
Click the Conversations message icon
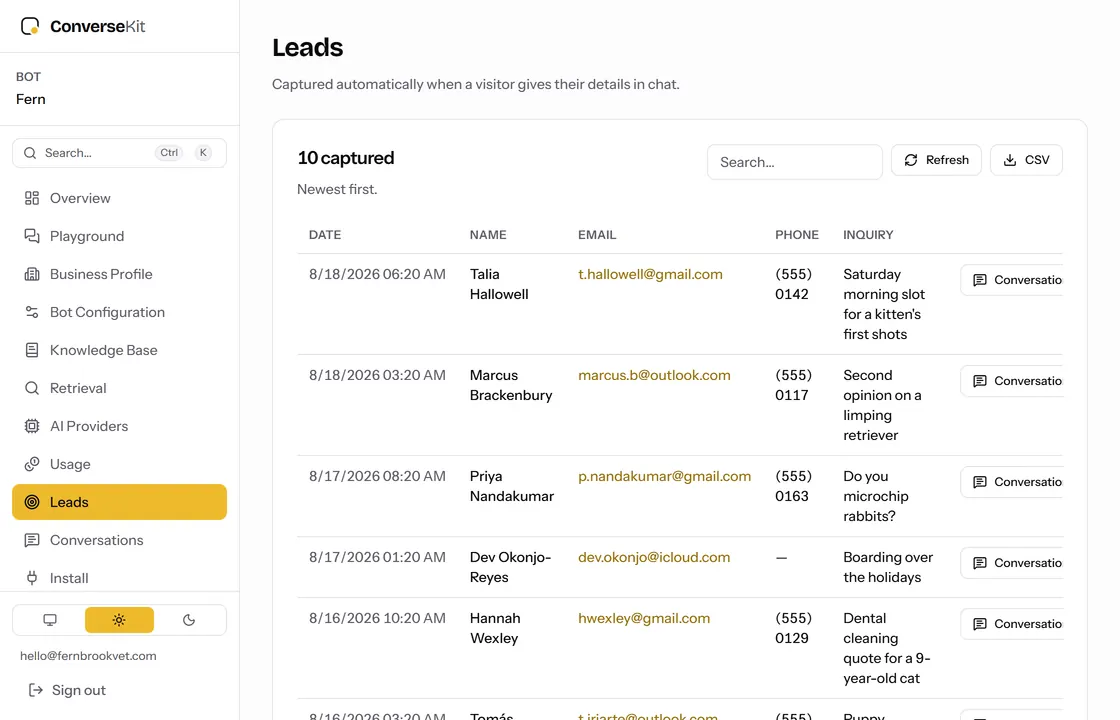(31, 540)
